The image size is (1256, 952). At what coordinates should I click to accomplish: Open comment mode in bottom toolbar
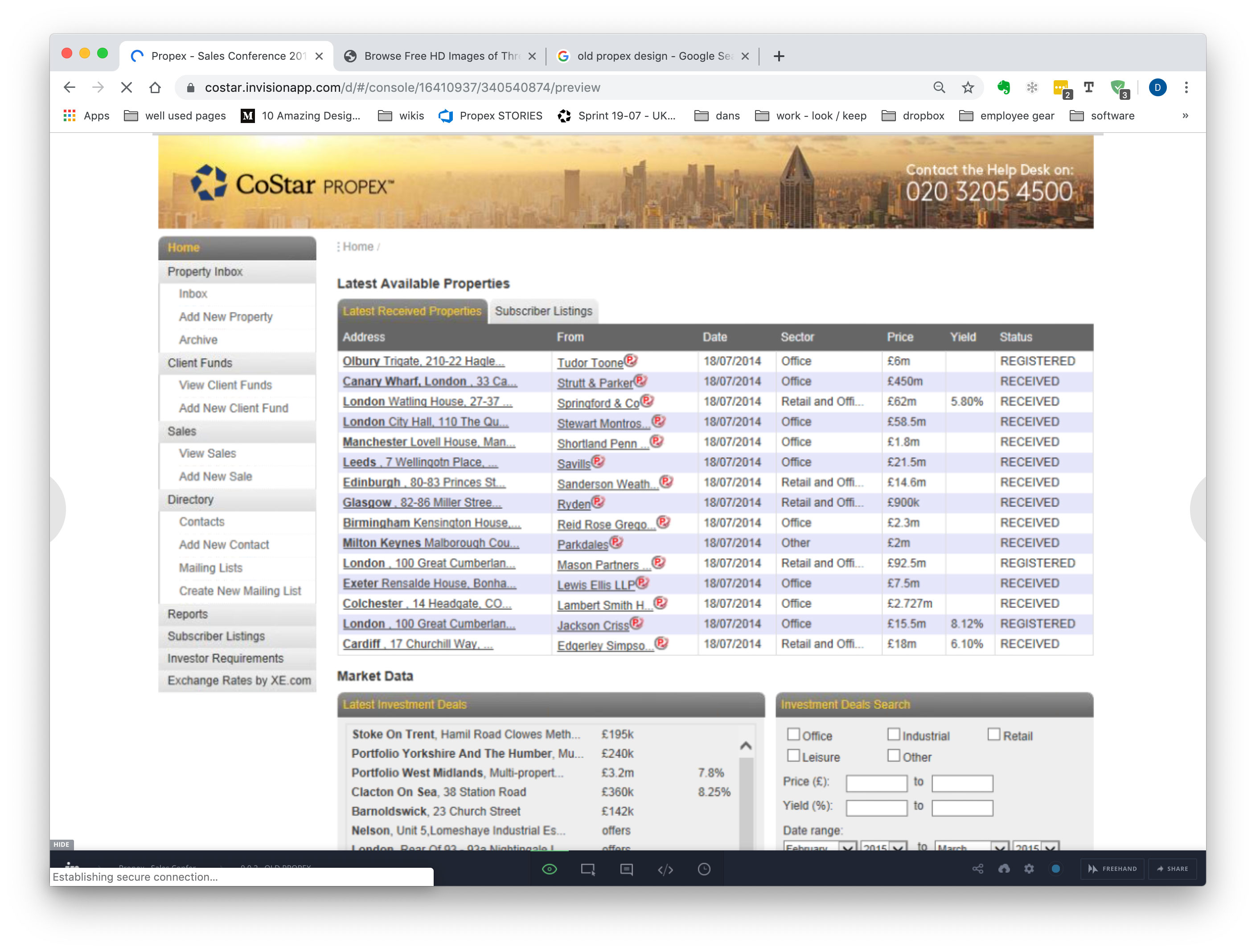point(626,869)
